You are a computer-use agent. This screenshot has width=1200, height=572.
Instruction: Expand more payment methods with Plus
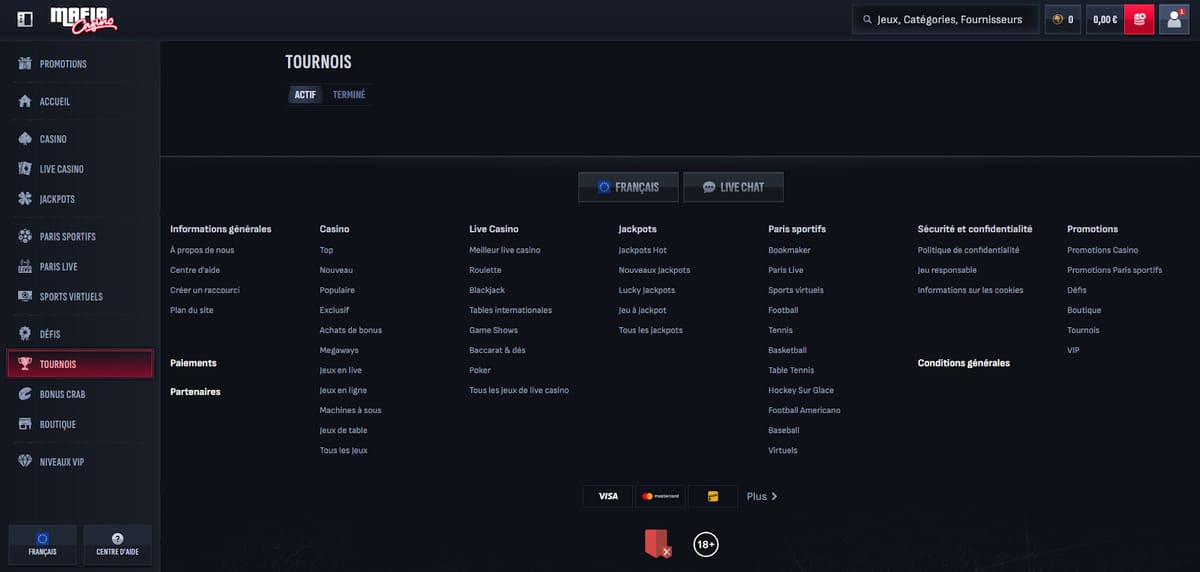(x=761, y=496)
